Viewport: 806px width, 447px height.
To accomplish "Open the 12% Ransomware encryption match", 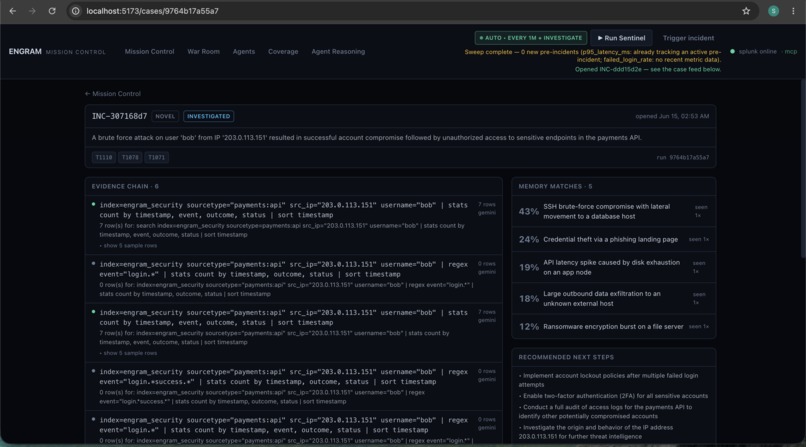I will click(x=614, y=326).
